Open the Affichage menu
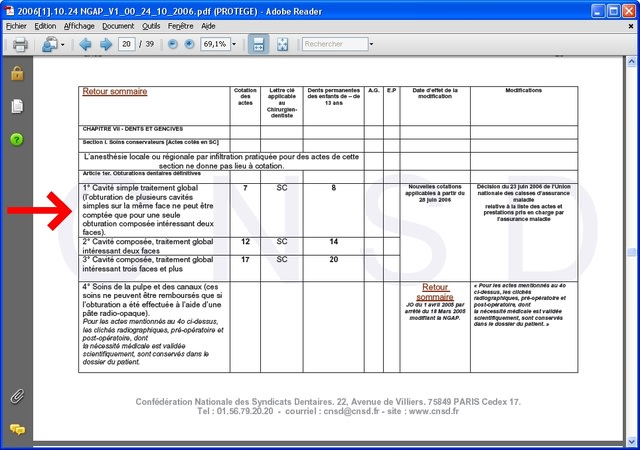The width and height of the screenshot is (640, 450). (79, 26)
